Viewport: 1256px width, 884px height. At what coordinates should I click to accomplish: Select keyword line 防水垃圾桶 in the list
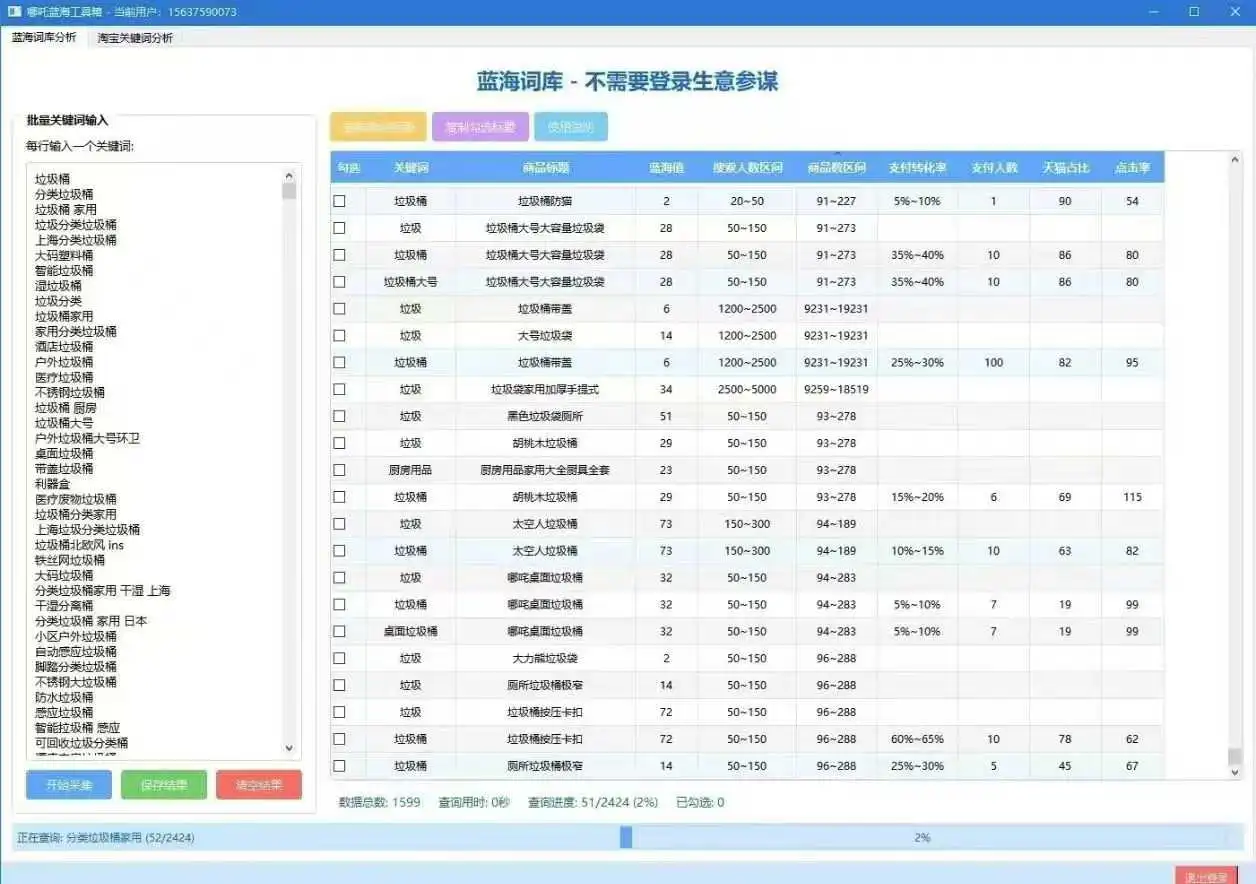point(64,697)
